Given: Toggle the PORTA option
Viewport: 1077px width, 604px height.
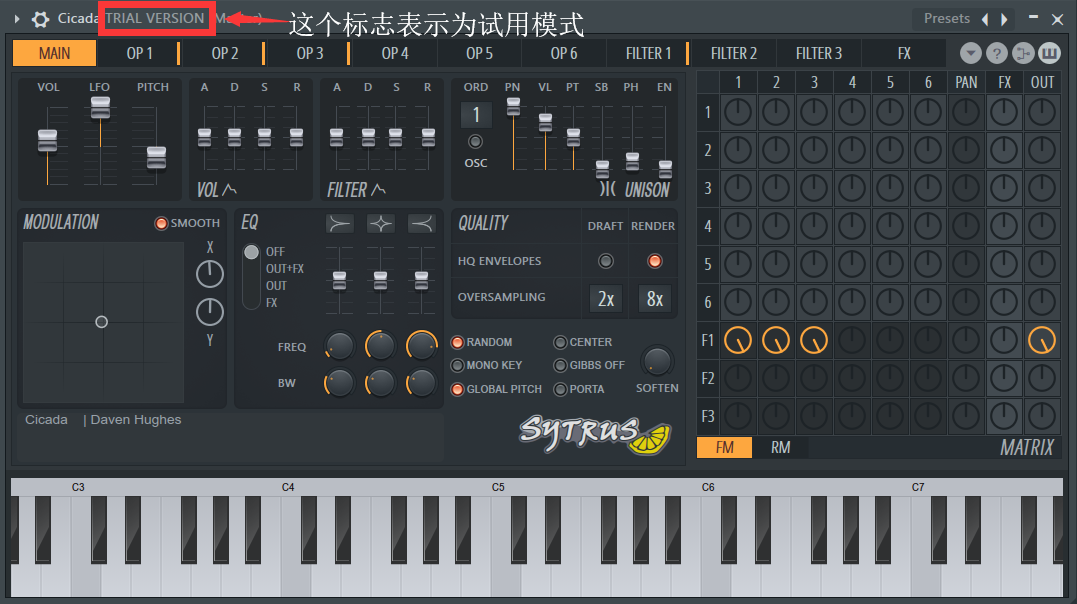Looking at the screenshot, I should click(x=560, y=390).
